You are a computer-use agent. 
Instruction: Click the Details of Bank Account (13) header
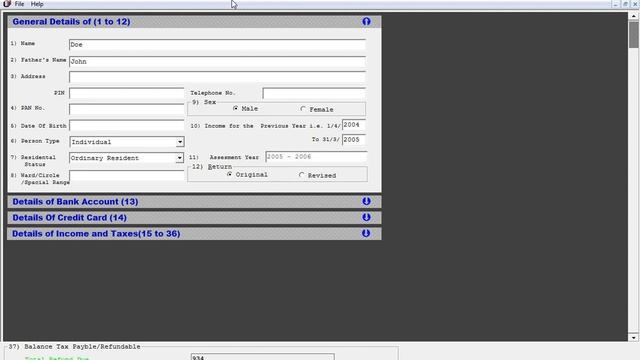[194, 201]
